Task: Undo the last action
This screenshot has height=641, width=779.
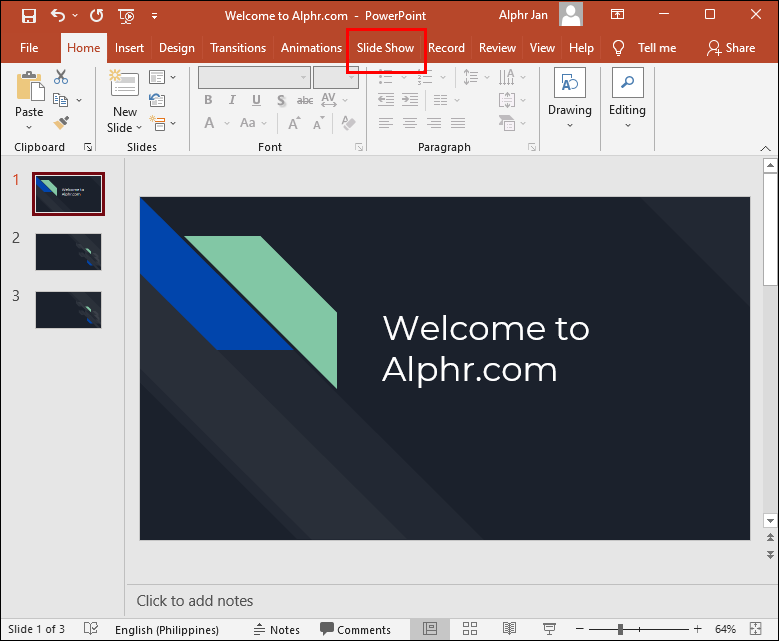Action: (x=58, y=16)
